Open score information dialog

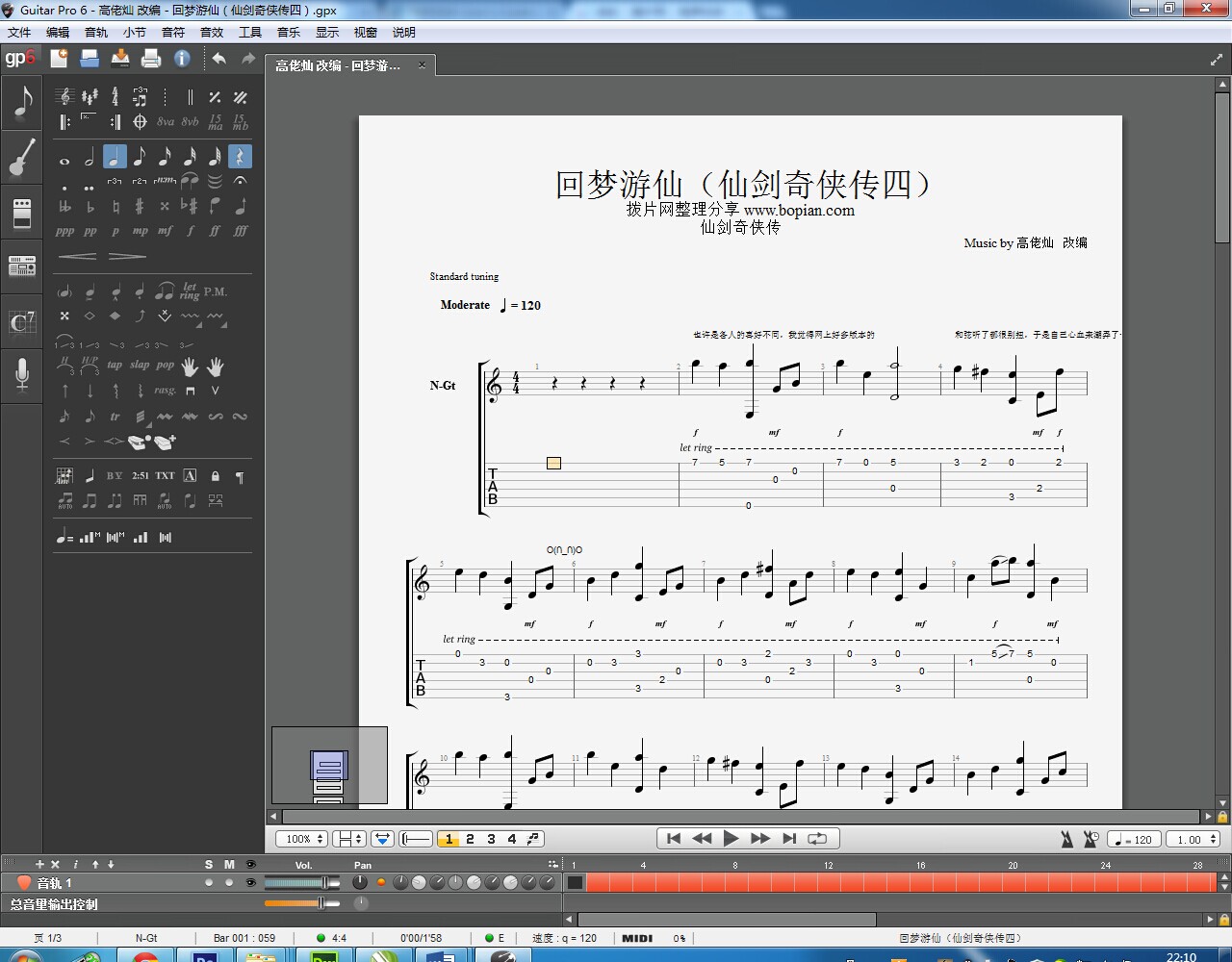click(182, 59)
